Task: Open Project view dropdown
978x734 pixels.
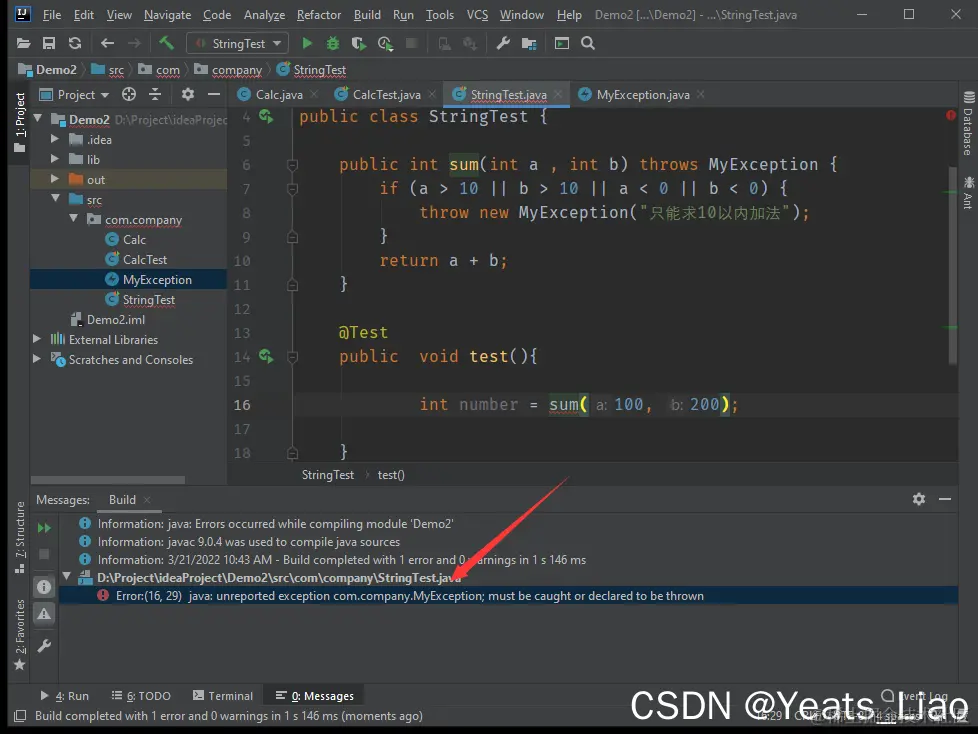Action: [74, 94]
